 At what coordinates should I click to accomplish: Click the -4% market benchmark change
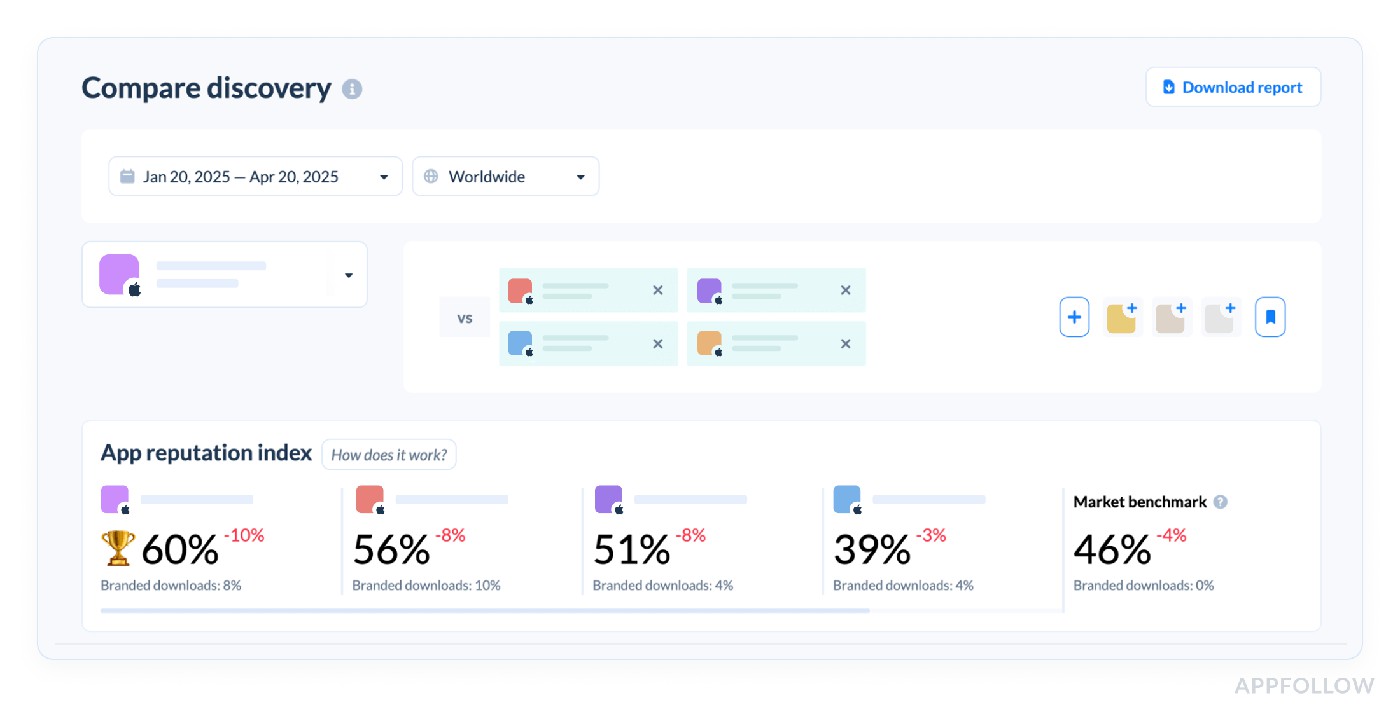pyautogui.click(x=1171, y=535)
